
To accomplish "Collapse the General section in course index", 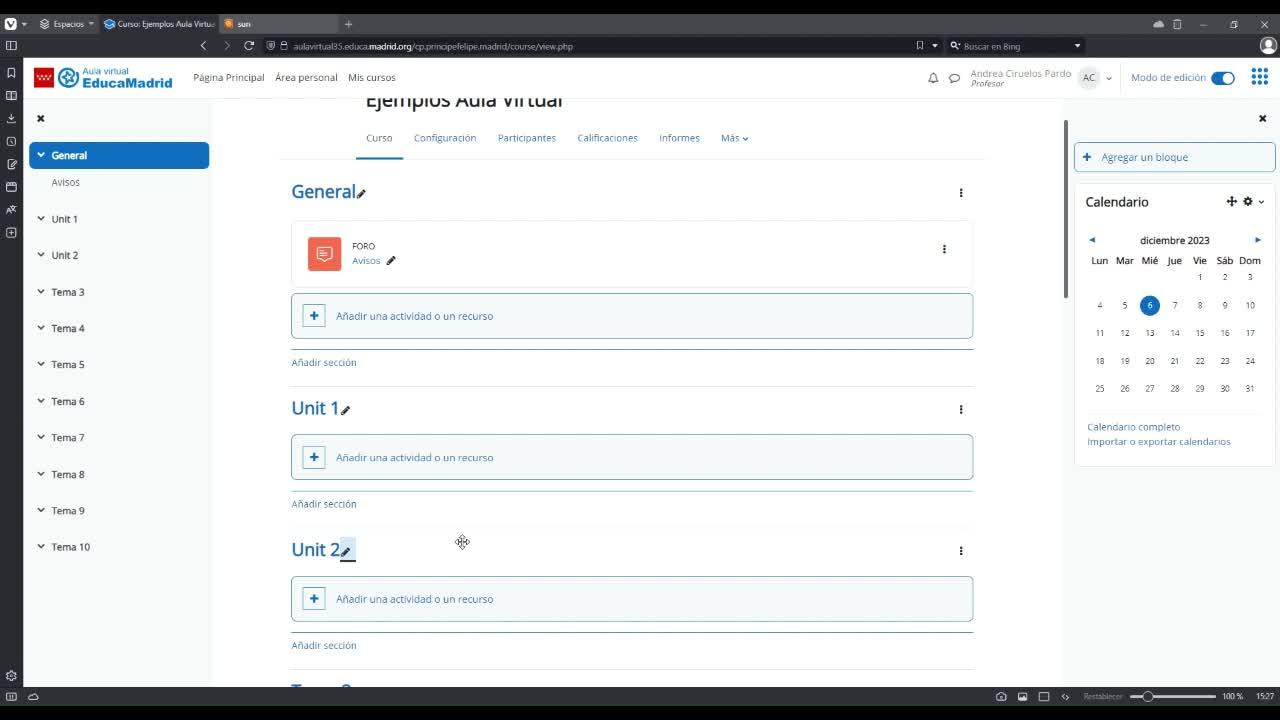I will 41,155.
